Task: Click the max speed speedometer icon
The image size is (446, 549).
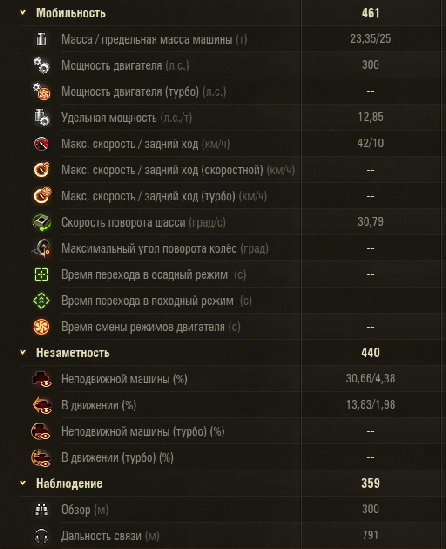Action: 41,144
